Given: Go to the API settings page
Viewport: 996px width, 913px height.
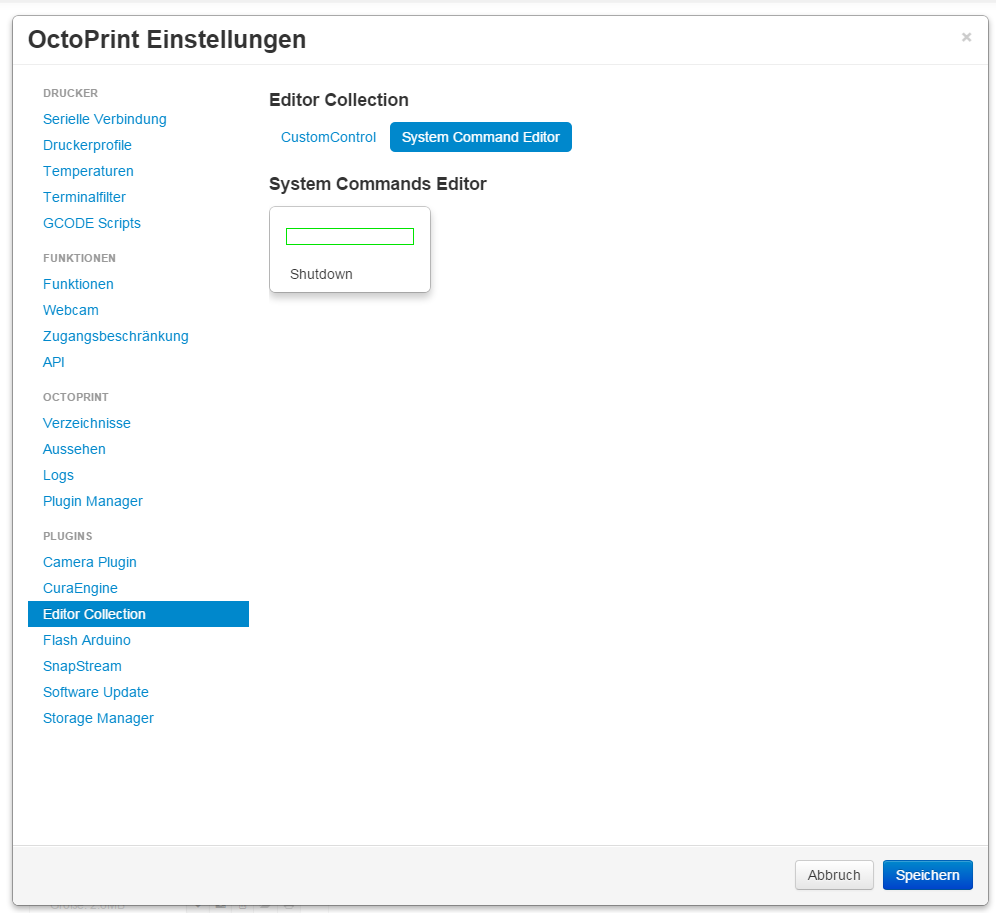Looking at the screenshot, I should point(53,363).
